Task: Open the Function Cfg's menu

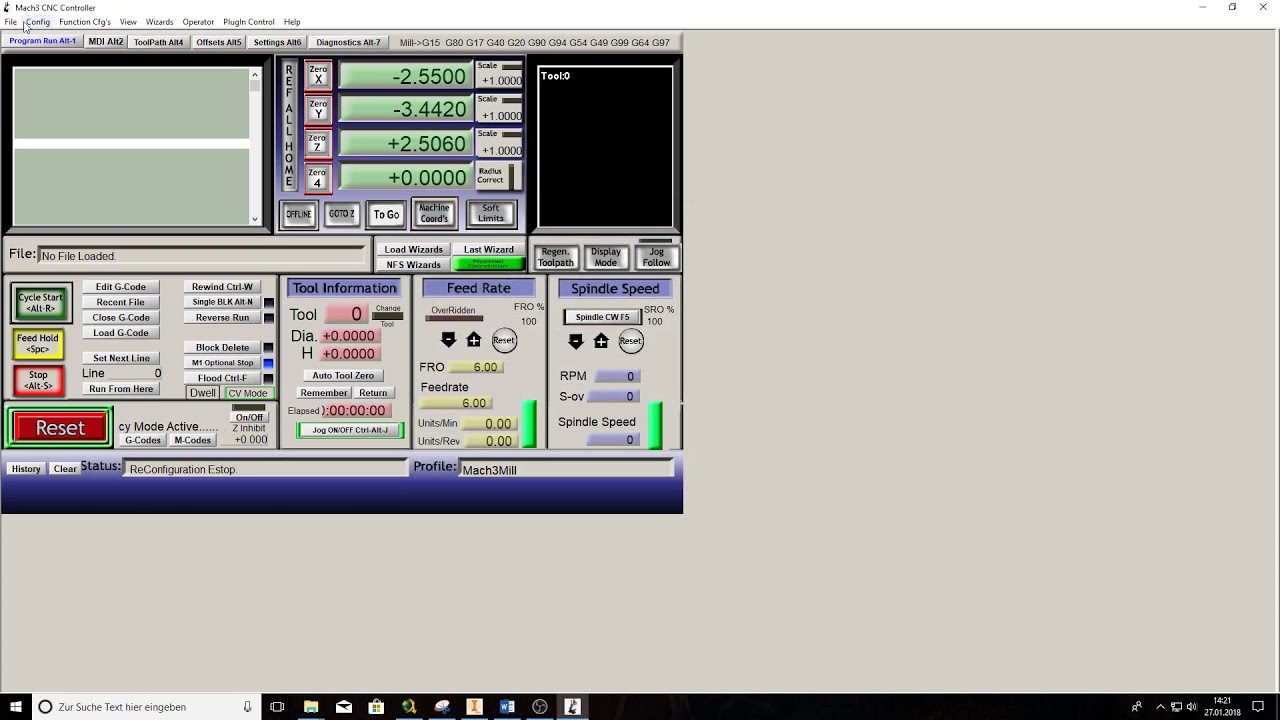Action: (x=85, y=22)
